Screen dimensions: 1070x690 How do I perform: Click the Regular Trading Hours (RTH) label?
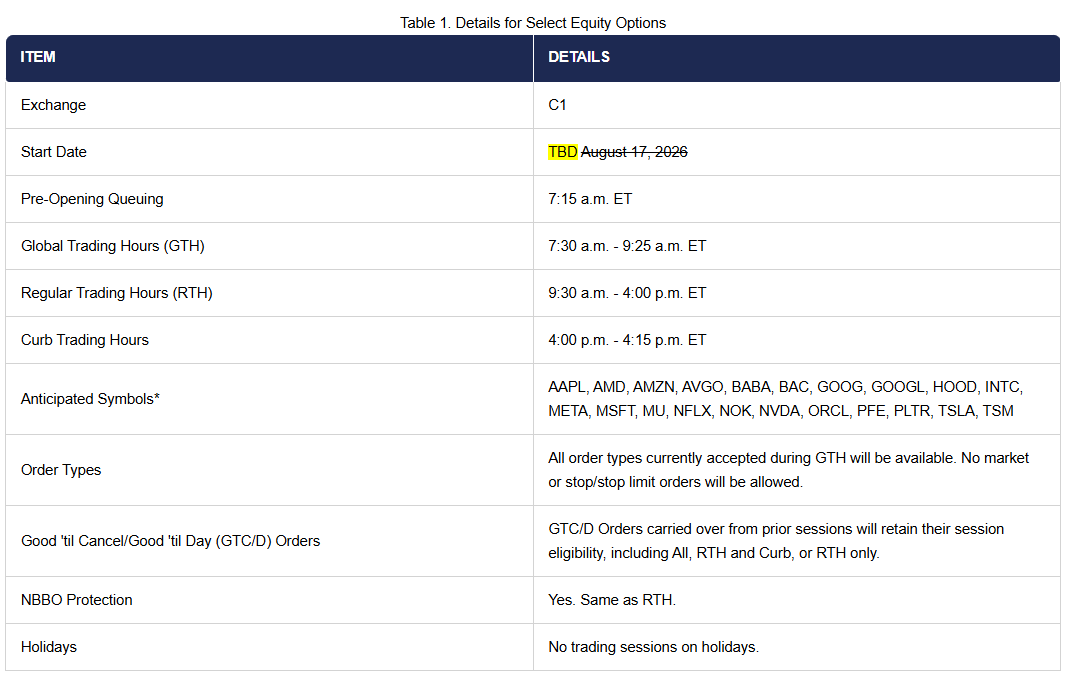(x=117, y=293)
